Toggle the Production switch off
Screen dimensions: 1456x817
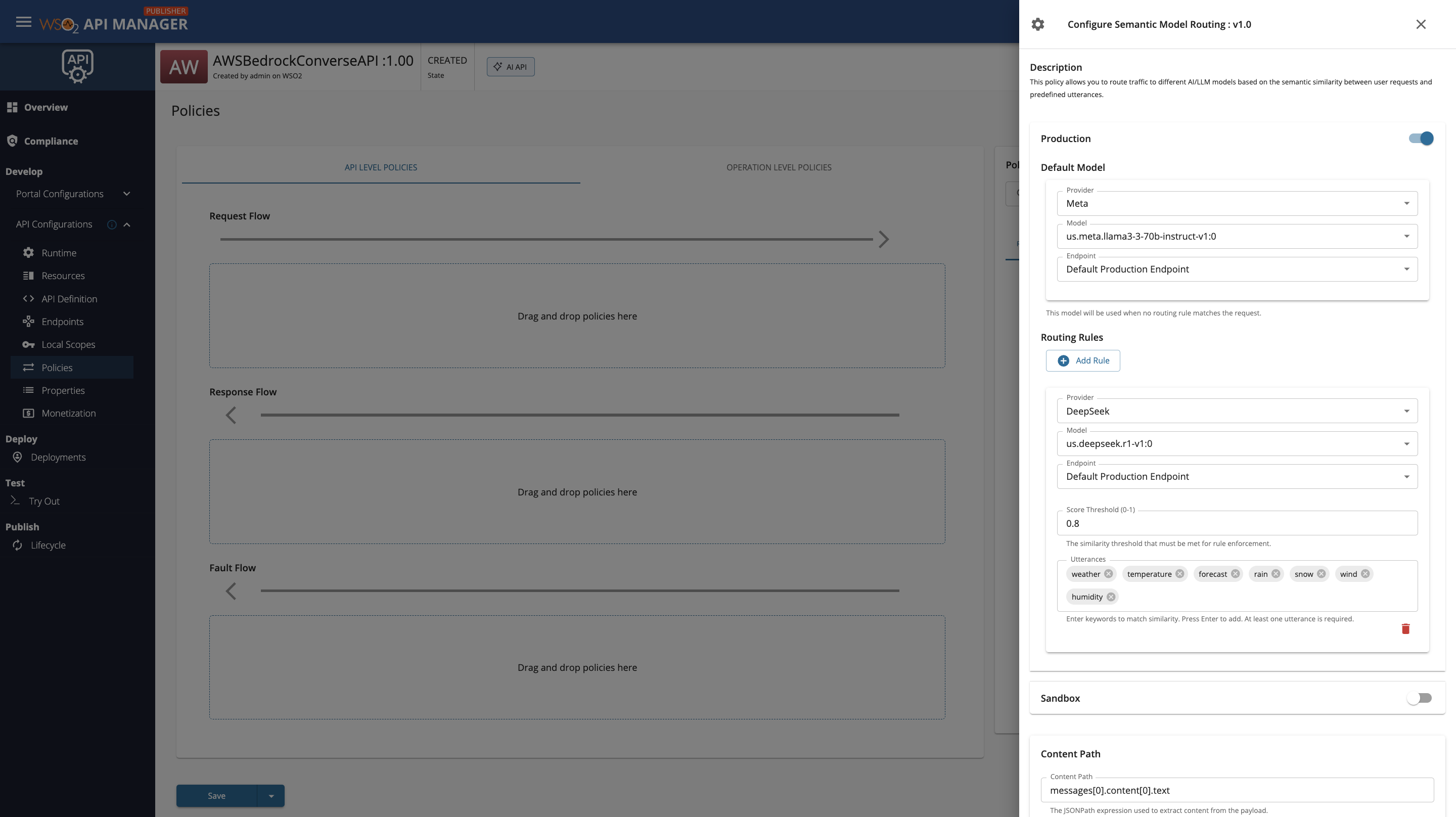click(1421, 139)
